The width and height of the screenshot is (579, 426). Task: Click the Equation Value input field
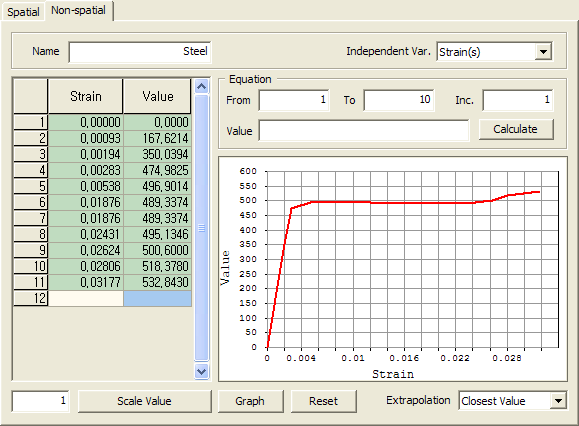tap(364, 131)
